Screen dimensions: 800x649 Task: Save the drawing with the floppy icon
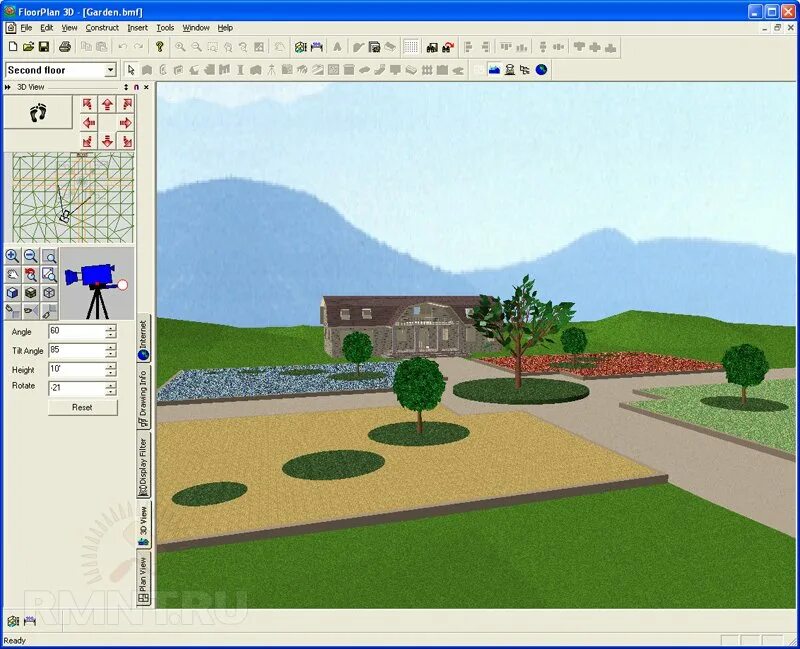pos(44,47)
